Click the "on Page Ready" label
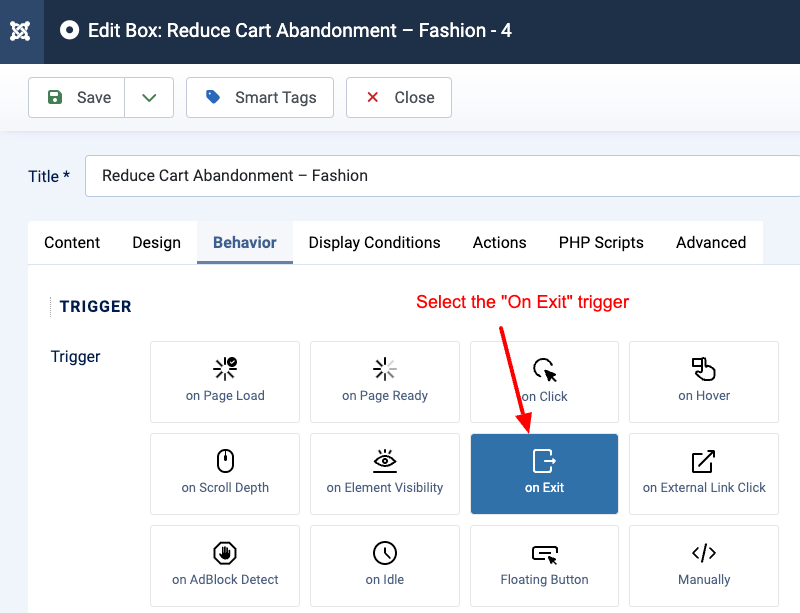The image size is (800, 613). 385,396
